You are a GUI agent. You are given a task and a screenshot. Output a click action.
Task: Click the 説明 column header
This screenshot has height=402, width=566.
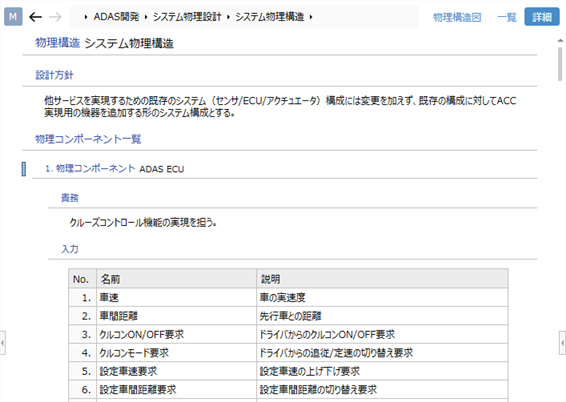point(382,279)
